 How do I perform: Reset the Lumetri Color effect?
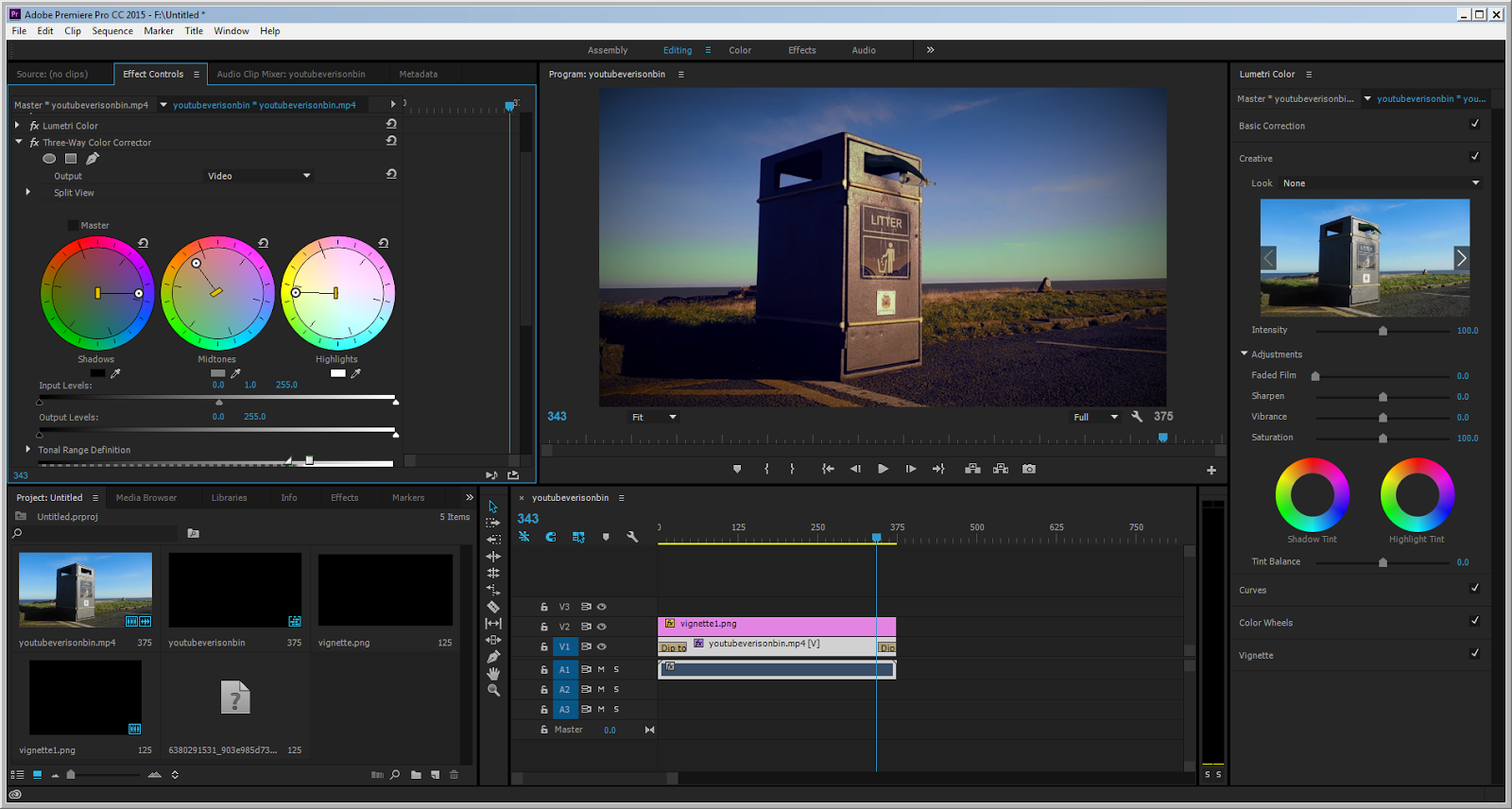pyautogui.click(x=391, y=125)
